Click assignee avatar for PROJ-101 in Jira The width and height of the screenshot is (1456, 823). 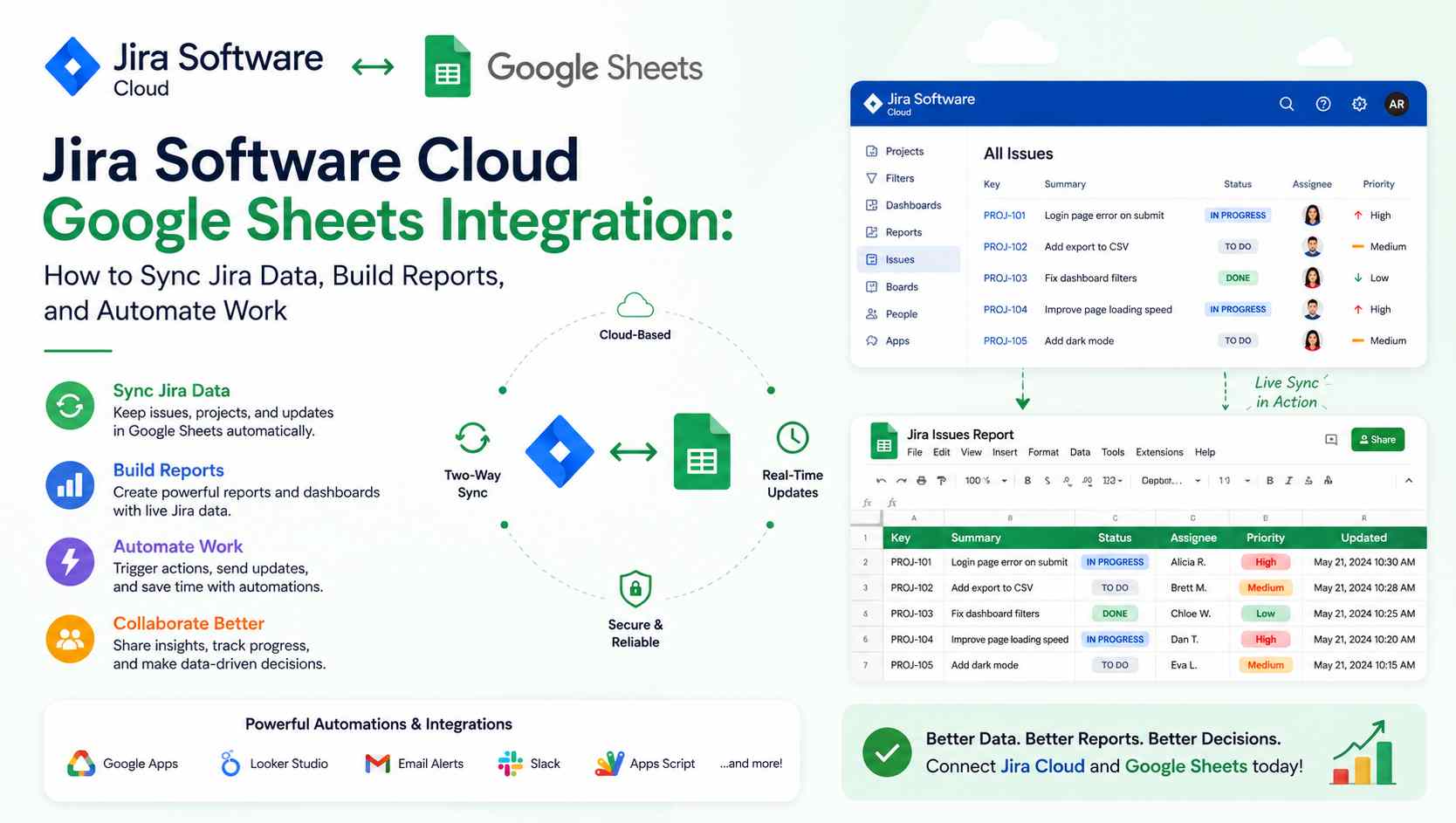1312,215
